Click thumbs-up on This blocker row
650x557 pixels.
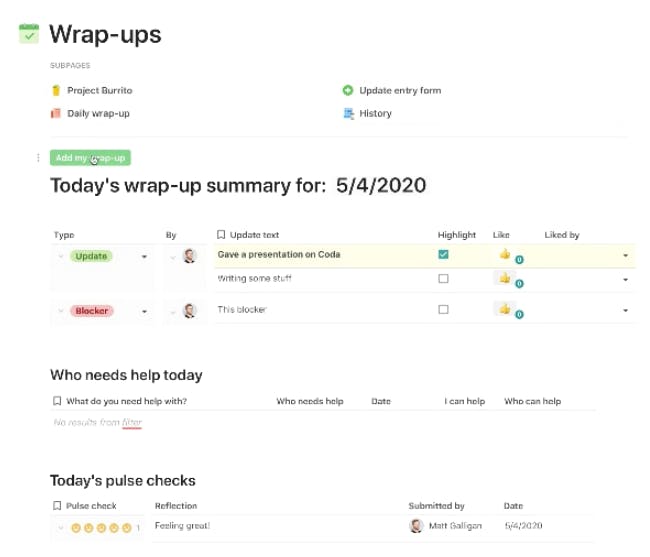(x=504, y=309)
